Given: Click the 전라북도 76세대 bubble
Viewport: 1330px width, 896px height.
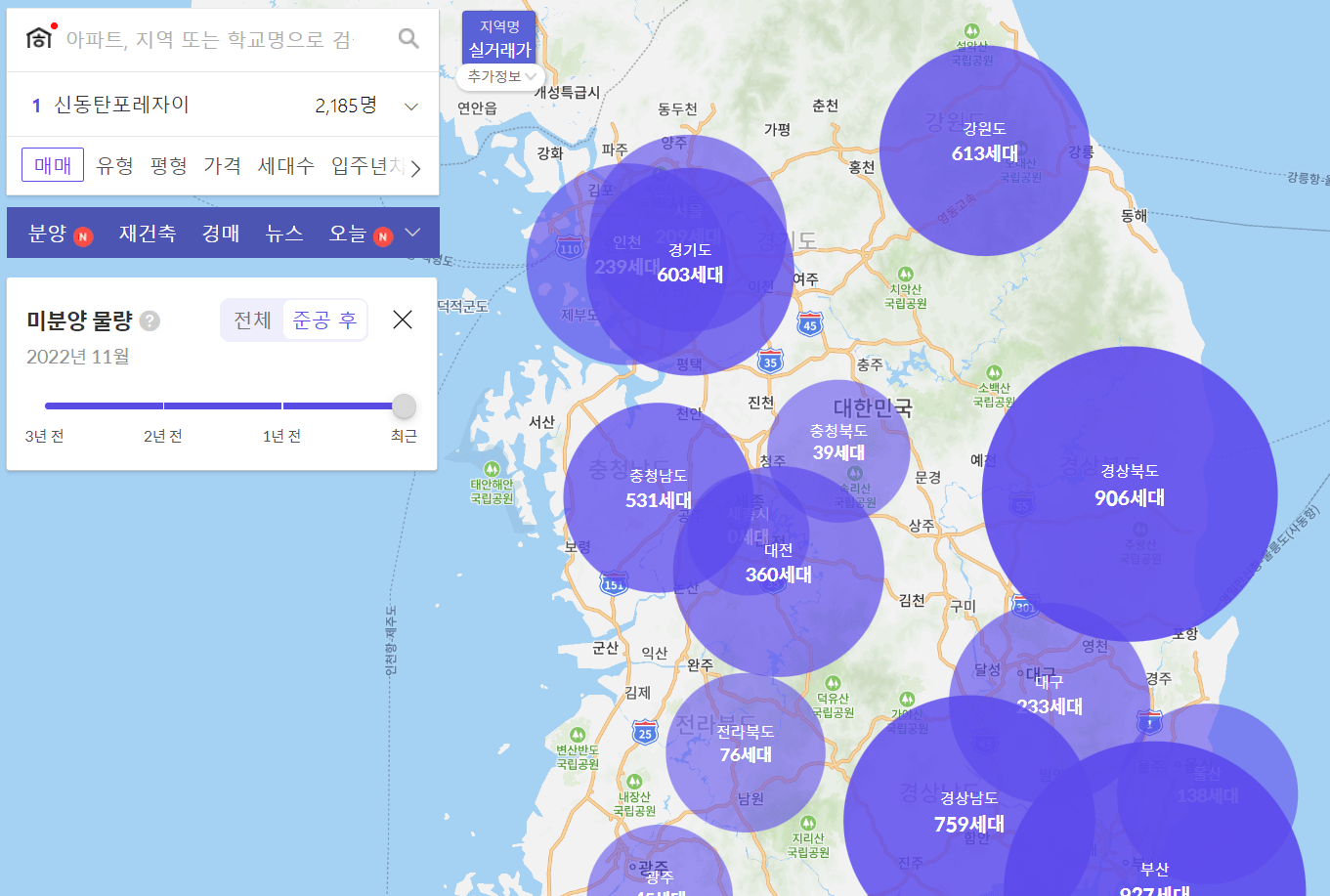Looking at the screenshot, I should pyautogui.click(x=746, y=752).
